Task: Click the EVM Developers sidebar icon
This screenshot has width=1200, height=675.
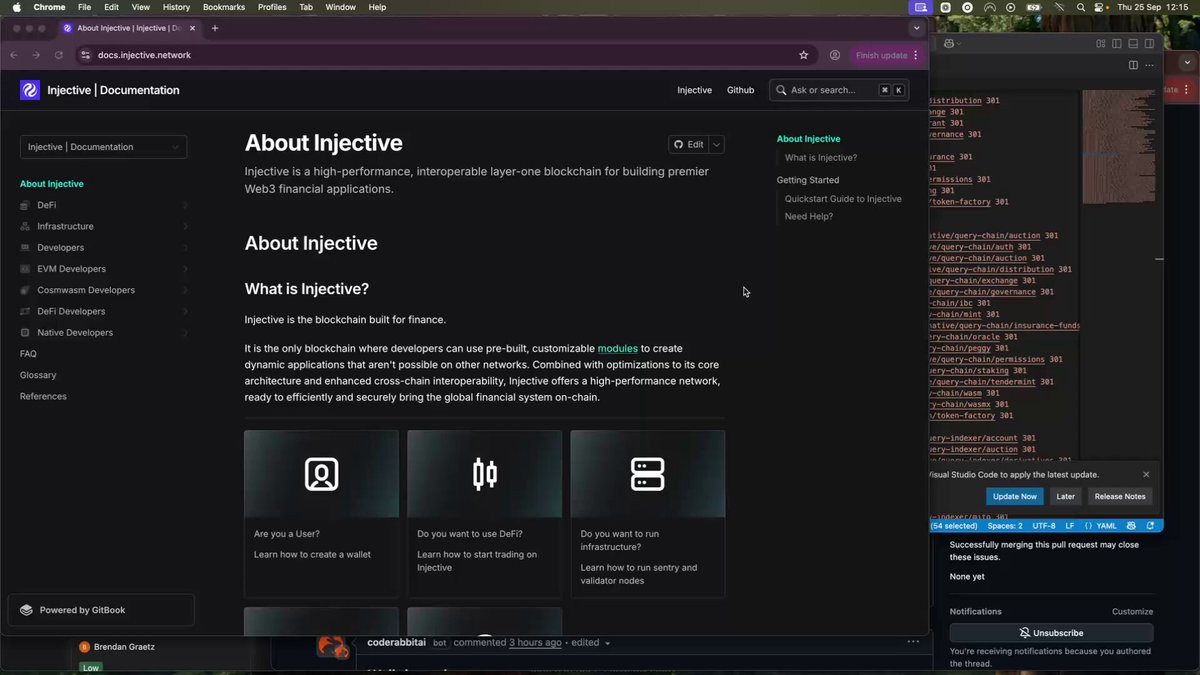Action: point(26,269)
